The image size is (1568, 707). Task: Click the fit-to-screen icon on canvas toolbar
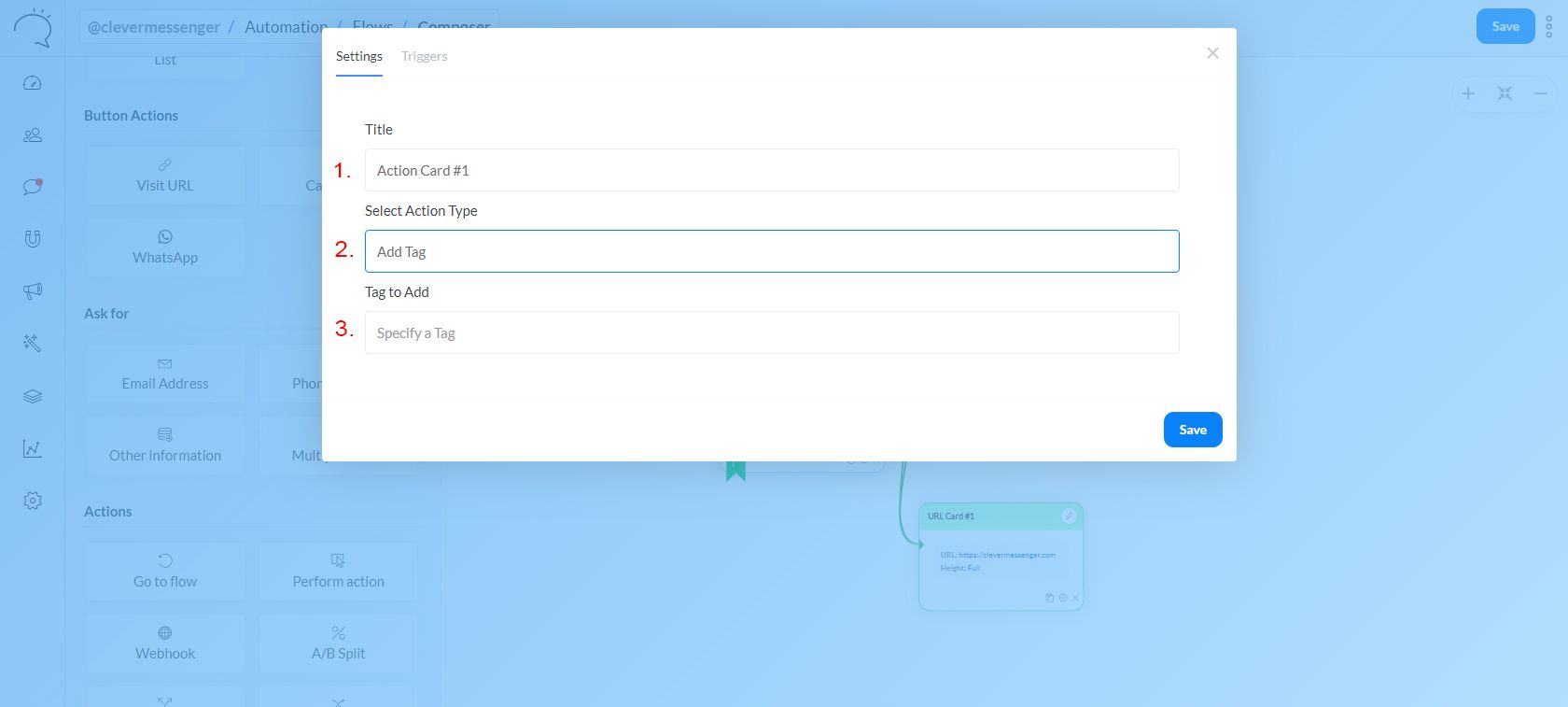click(1505, 93)
